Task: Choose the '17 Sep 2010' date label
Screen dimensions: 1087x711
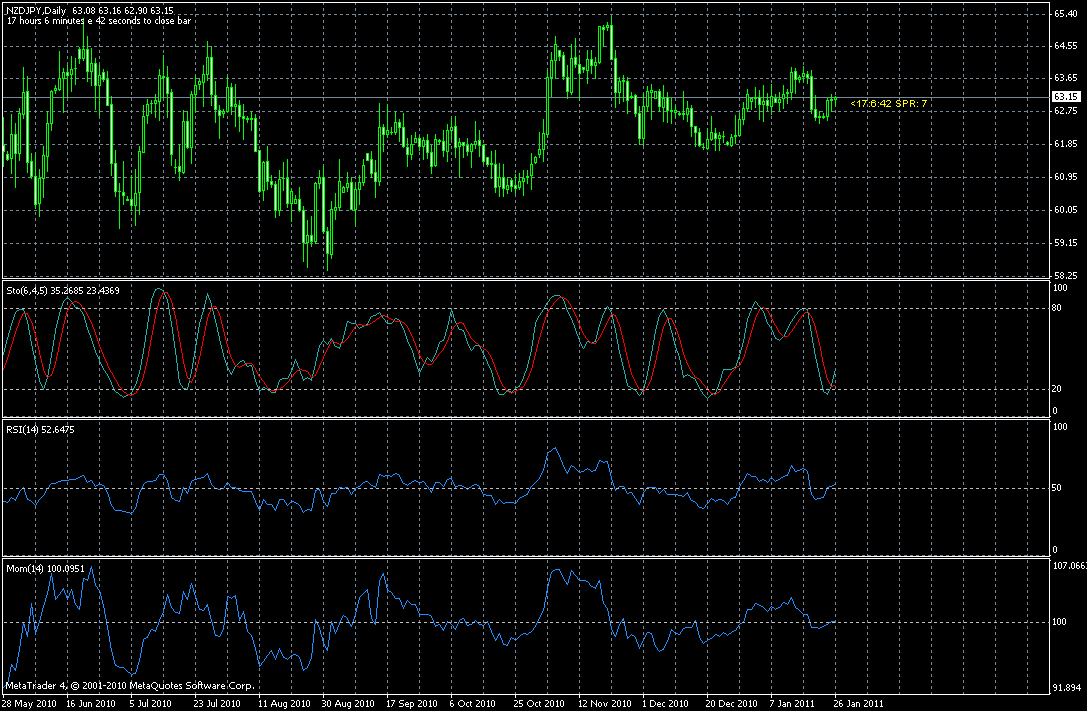Action: 412,703
